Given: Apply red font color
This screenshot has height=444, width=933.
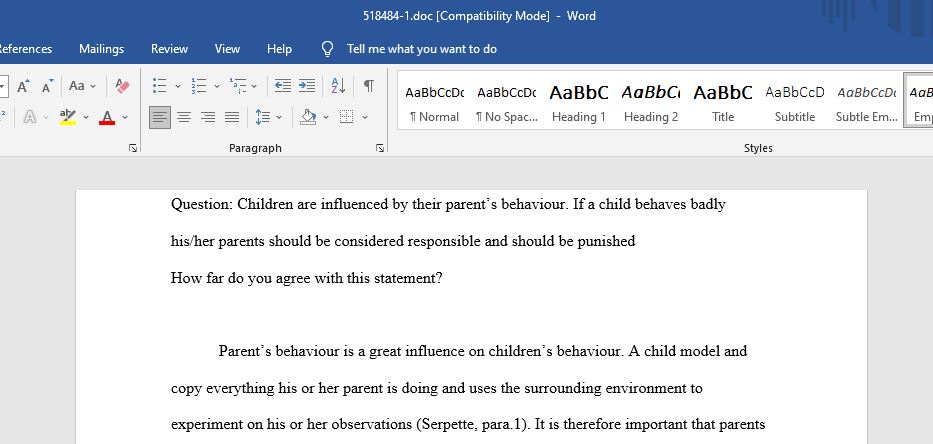Looking at the screenshot, I should (107, 117).
